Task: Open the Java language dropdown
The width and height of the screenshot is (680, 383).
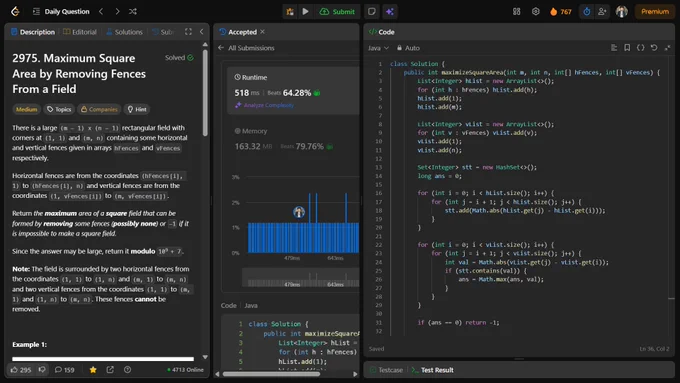Action: tap(378, 48)
